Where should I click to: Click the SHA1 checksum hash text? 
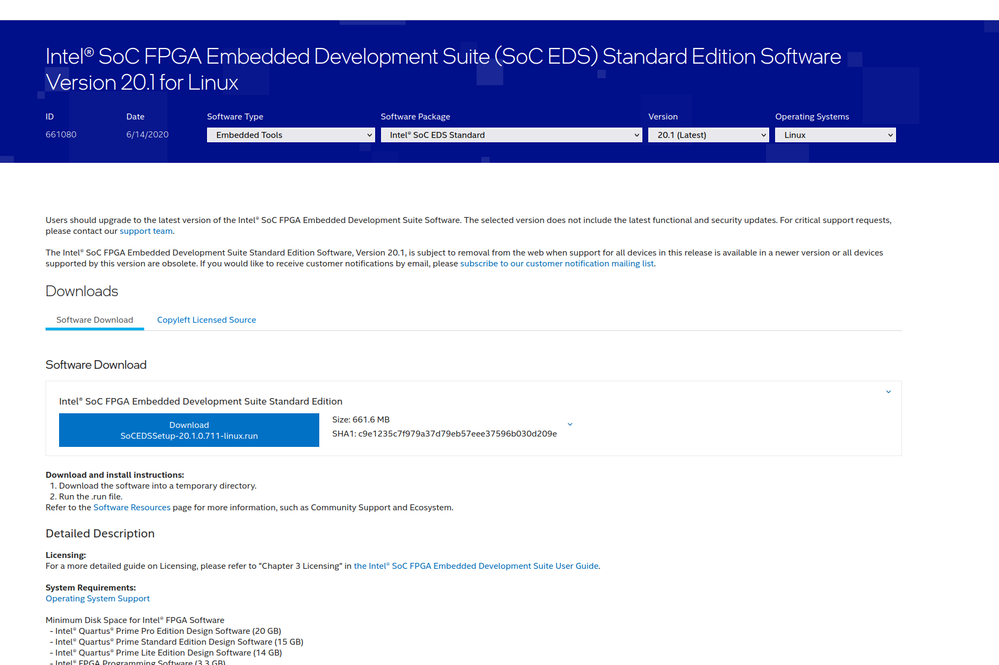pos(457,434)
